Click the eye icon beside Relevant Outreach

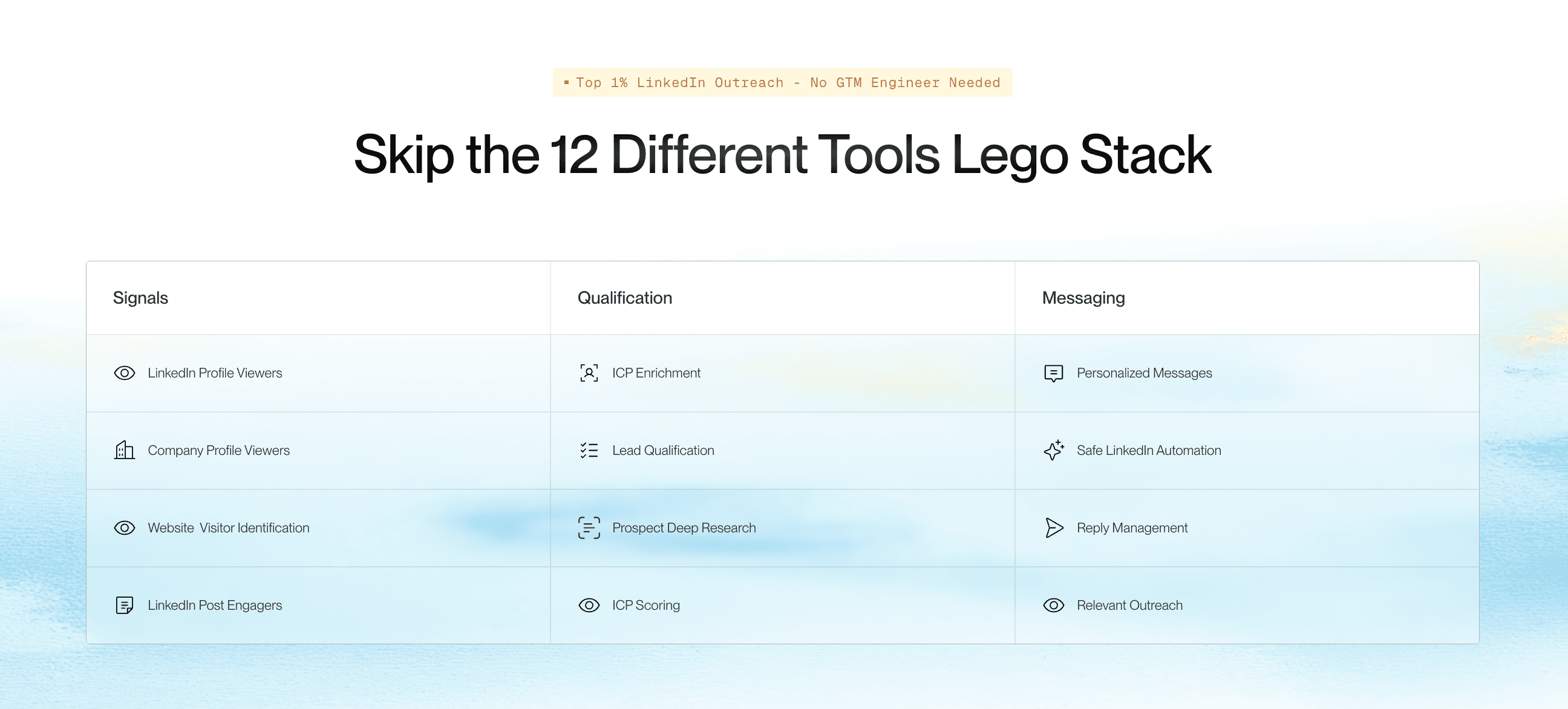pos(1053,606)
